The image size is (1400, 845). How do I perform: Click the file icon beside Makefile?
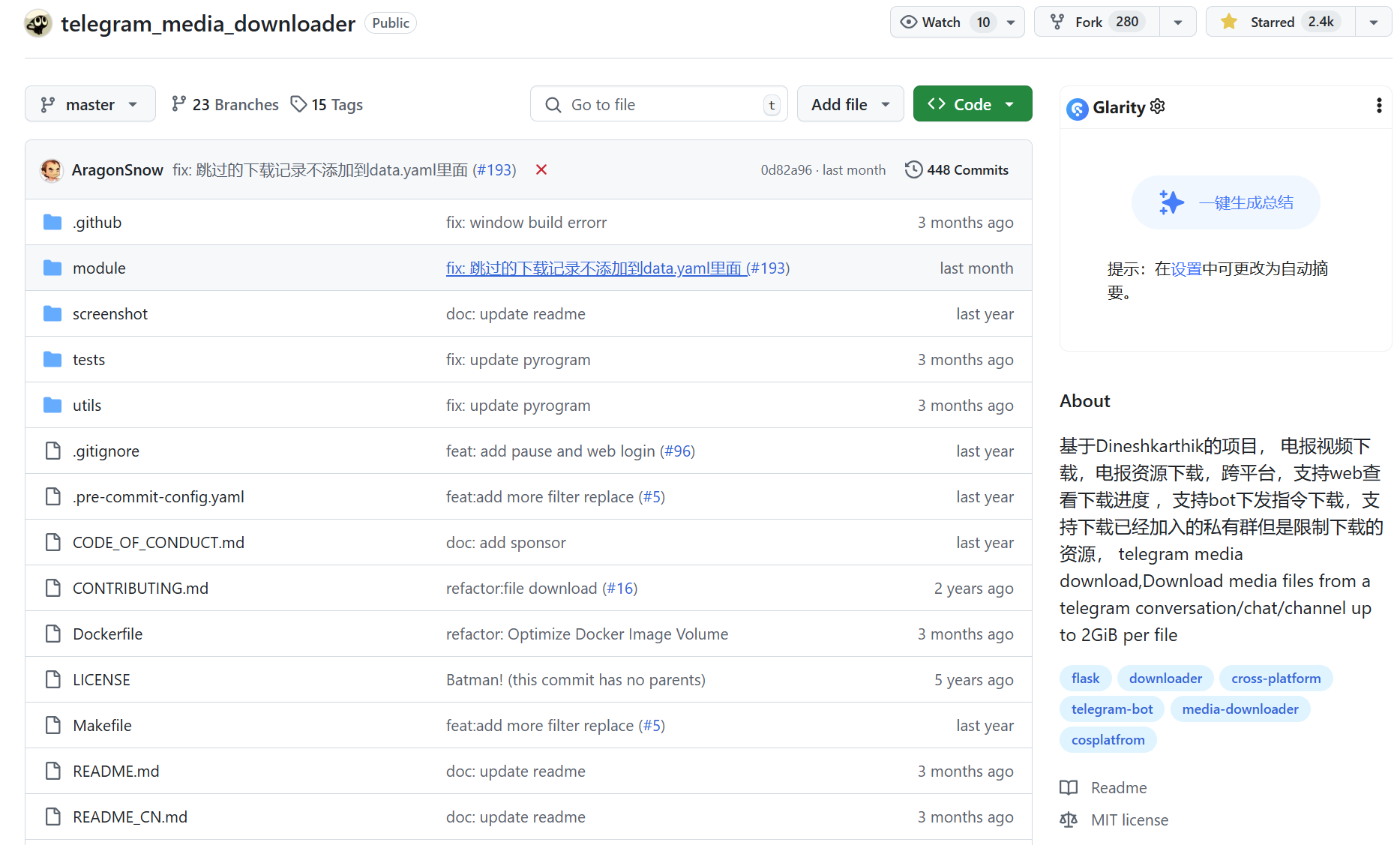(52, 725)
